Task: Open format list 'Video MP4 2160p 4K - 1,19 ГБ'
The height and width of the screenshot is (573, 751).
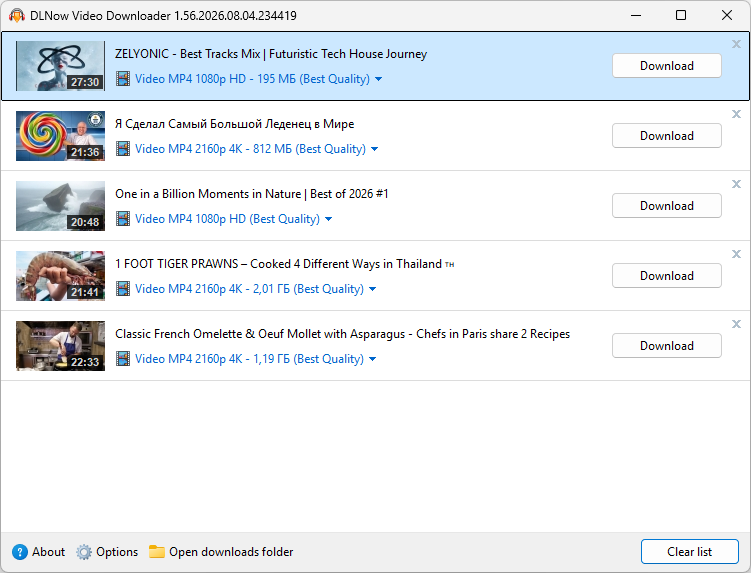Action: pyautogui.click(x=250, y=358)
